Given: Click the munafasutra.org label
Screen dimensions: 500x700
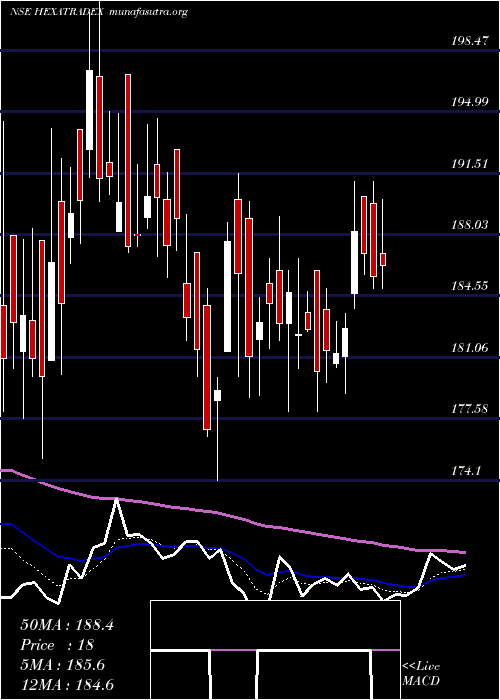Looking at the screenshot, I should pyautogui.click(x=147, y=13).
